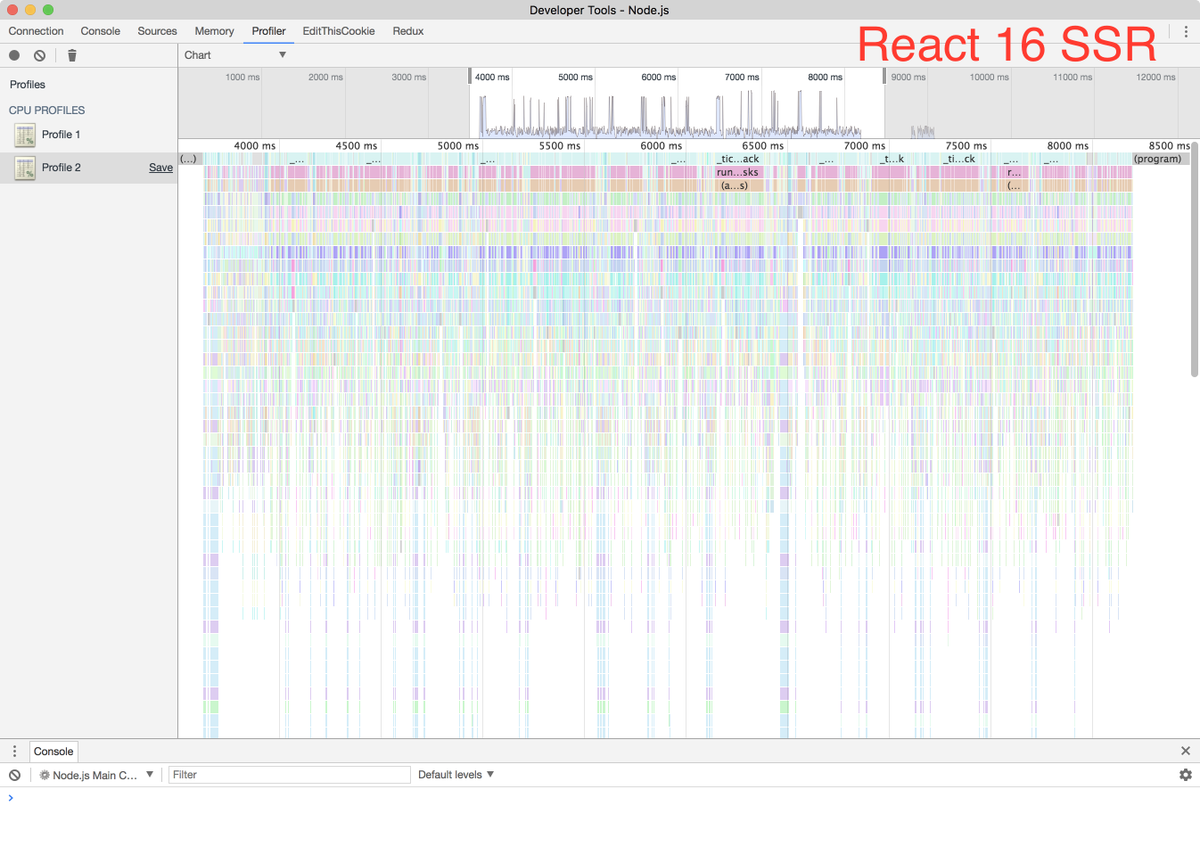Open the DevTools three-dot overflow menu
The width and height of the screenshot is (1200, 847).
(x=1185, y=31)
